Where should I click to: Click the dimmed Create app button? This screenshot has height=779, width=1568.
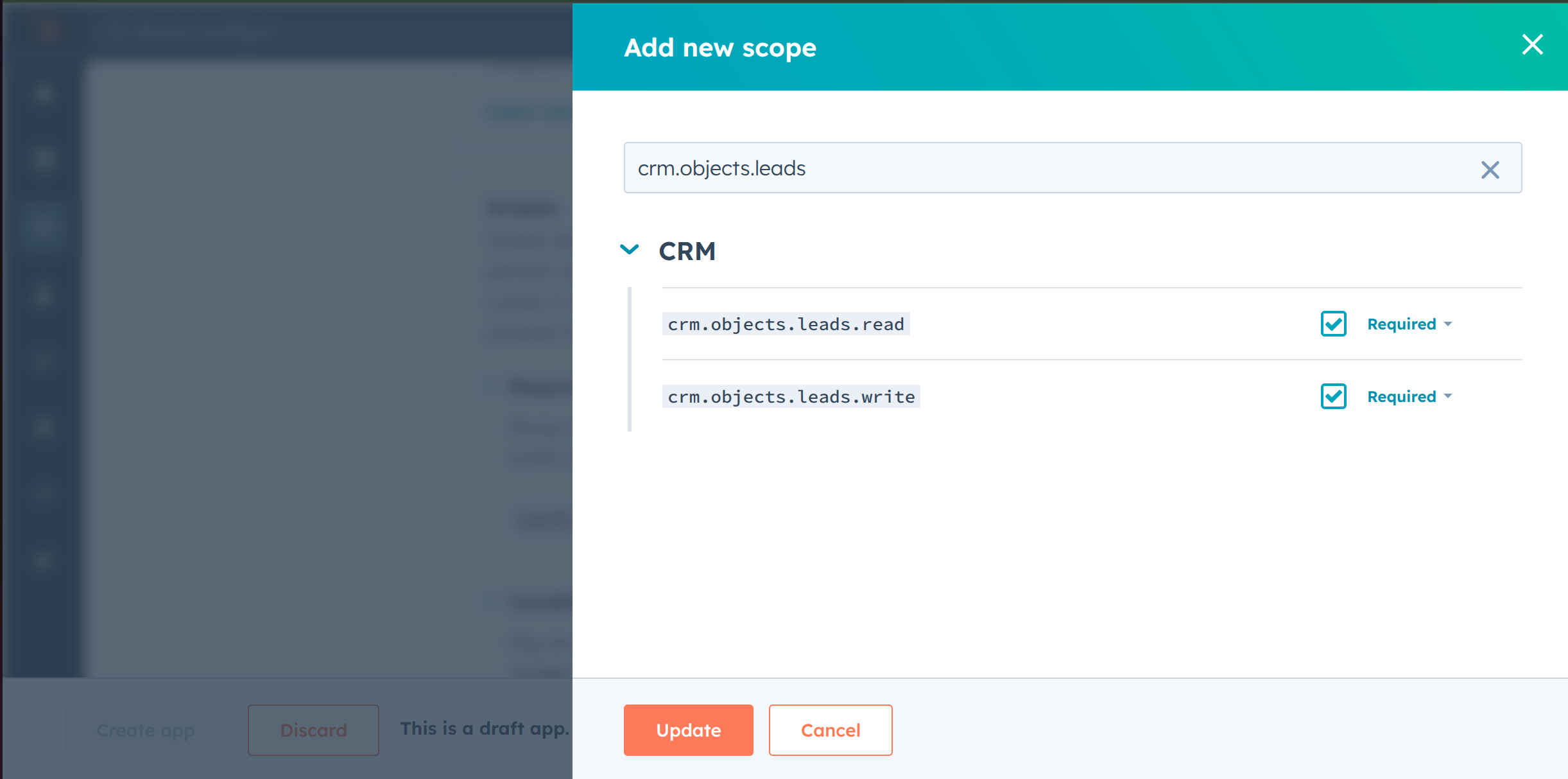(x=146, y=730)
